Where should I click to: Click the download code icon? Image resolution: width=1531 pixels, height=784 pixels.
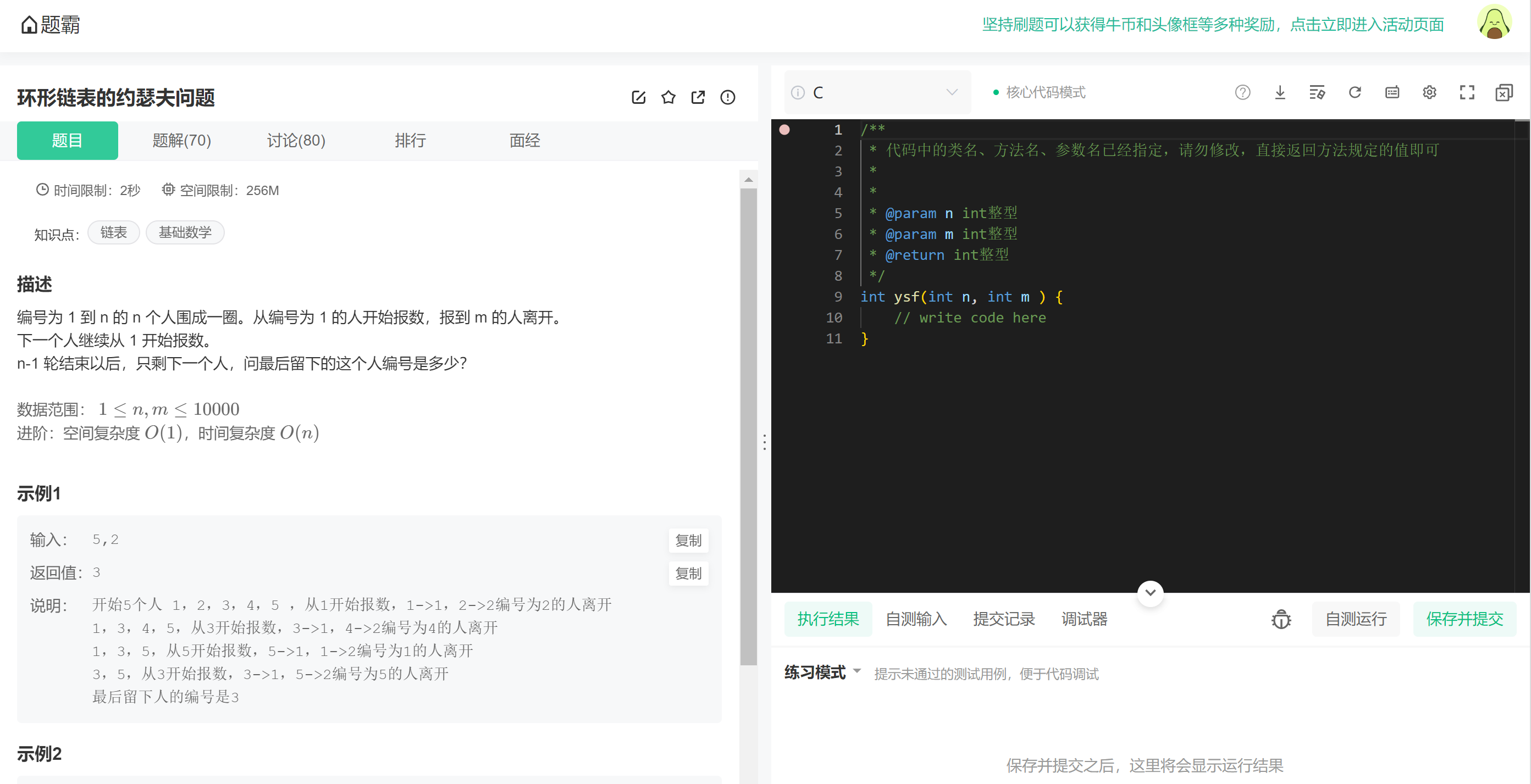(1280, 92)
